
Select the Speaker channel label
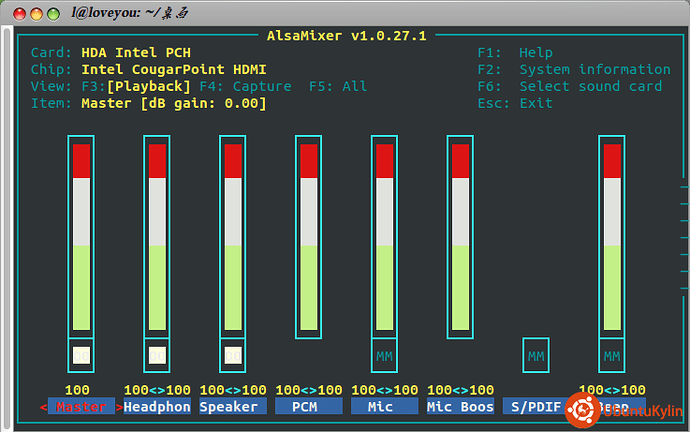233,406
